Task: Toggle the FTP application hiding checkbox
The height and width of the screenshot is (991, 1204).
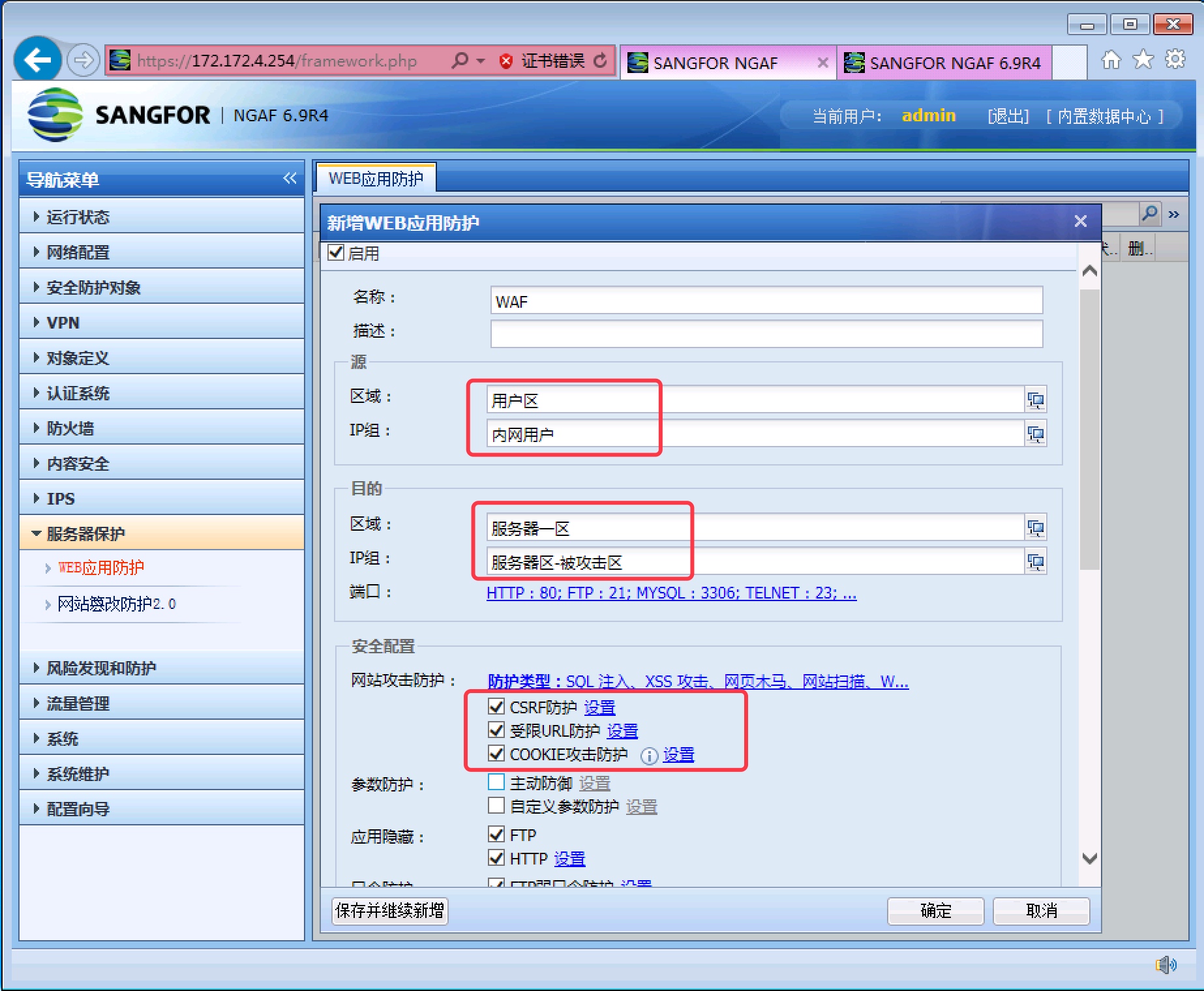Action: coord(496,834)
